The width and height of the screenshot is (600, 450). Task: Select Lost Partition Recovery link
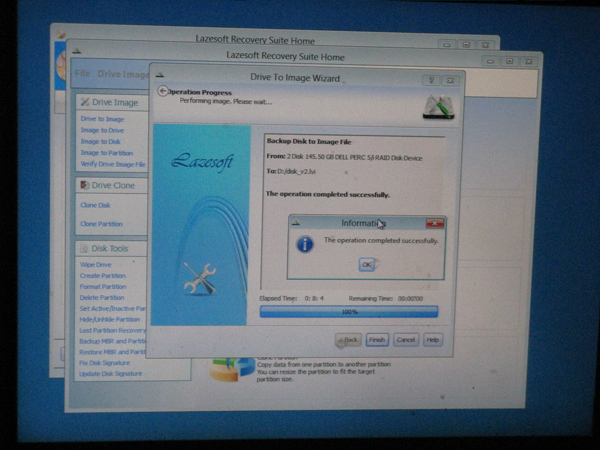[112, 330]
